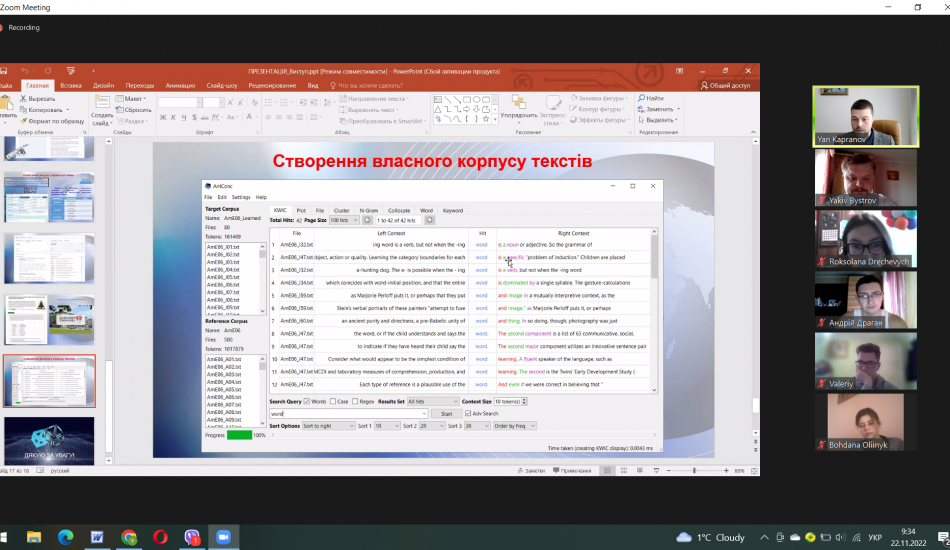This screenshot has width=950, height=550.
Task: Click the Word icon in the taskbar
Action: pos(97,537)
